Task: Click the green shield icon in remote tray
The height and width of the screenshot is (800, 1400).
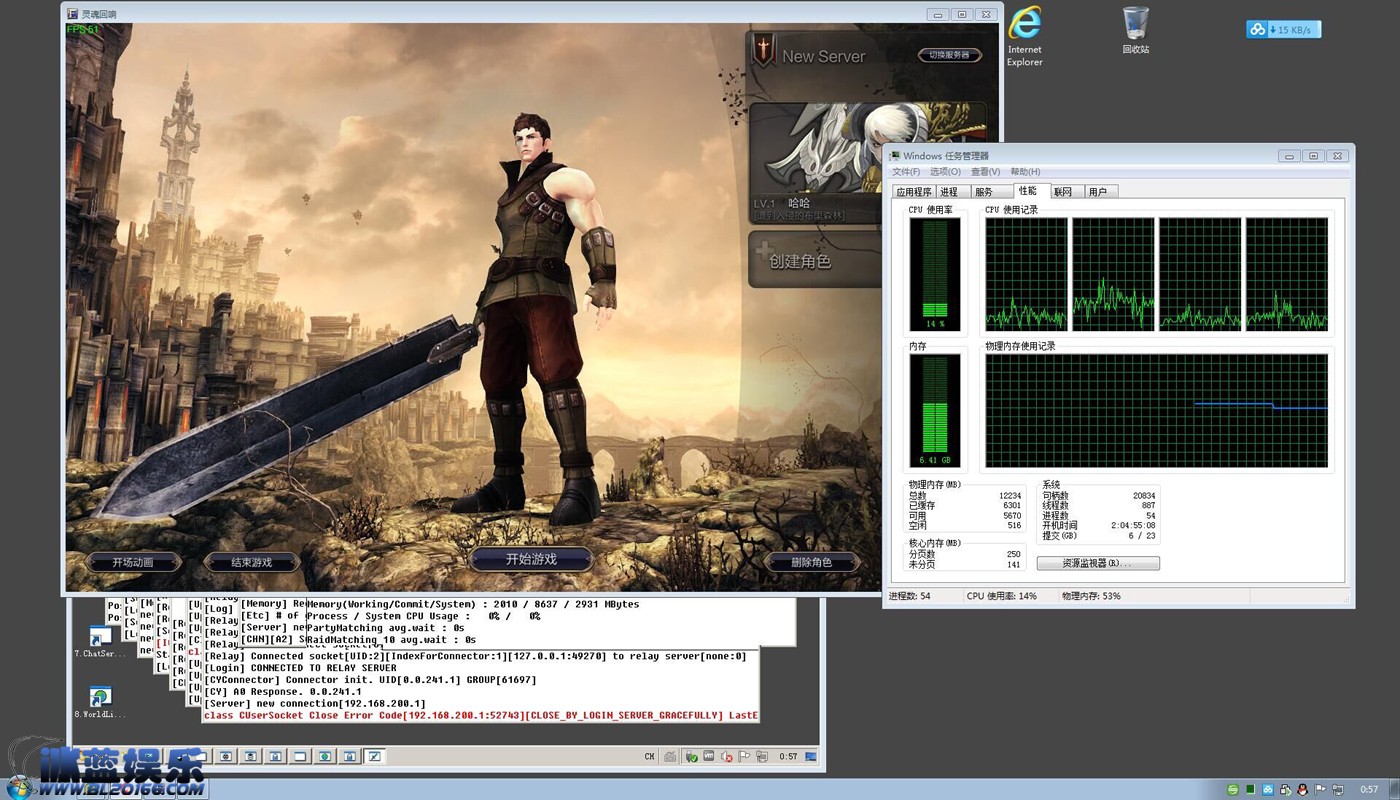Action: [x=692, y=756]
